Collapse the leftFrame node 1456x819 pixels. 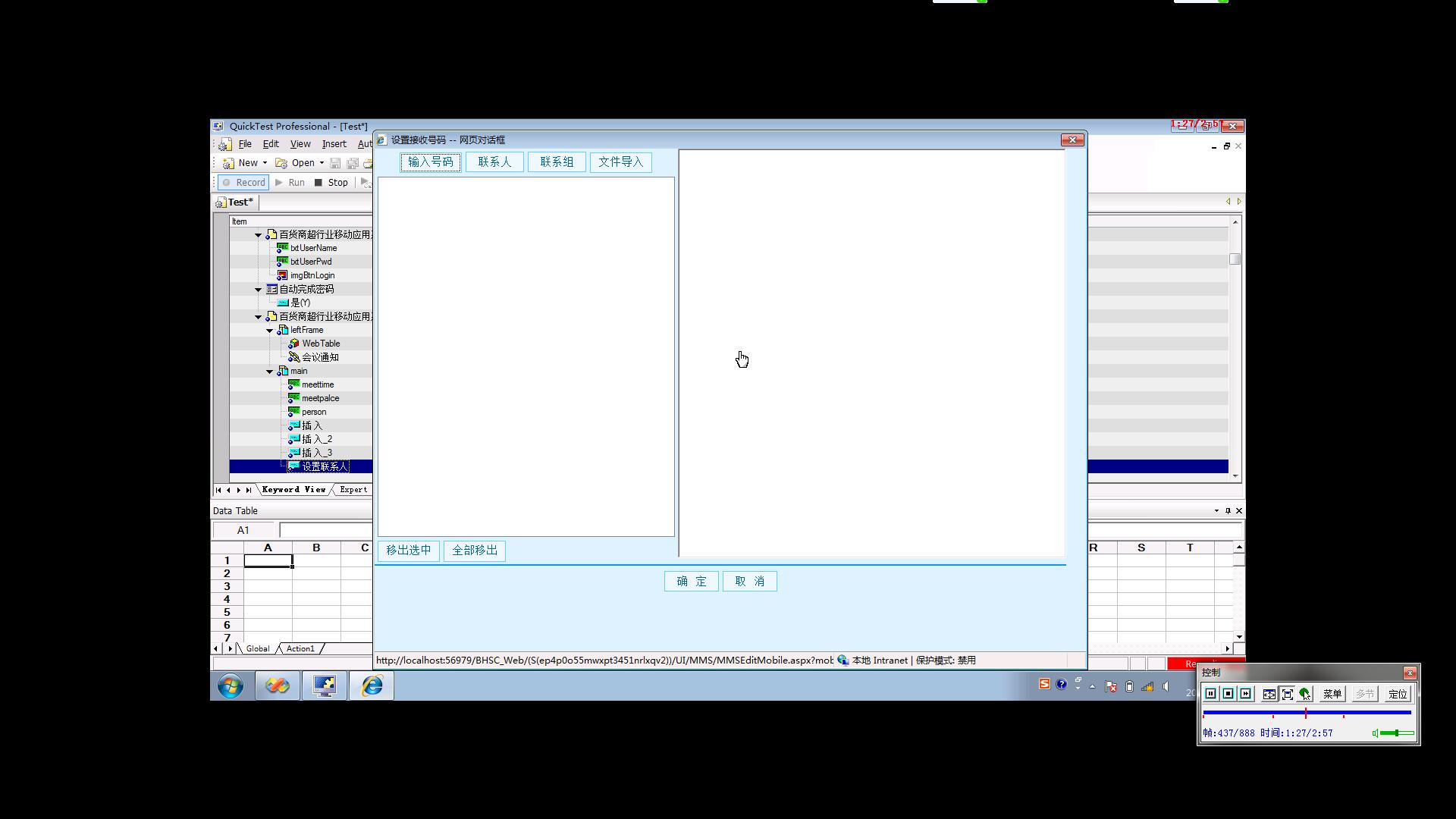click(269, 331)
